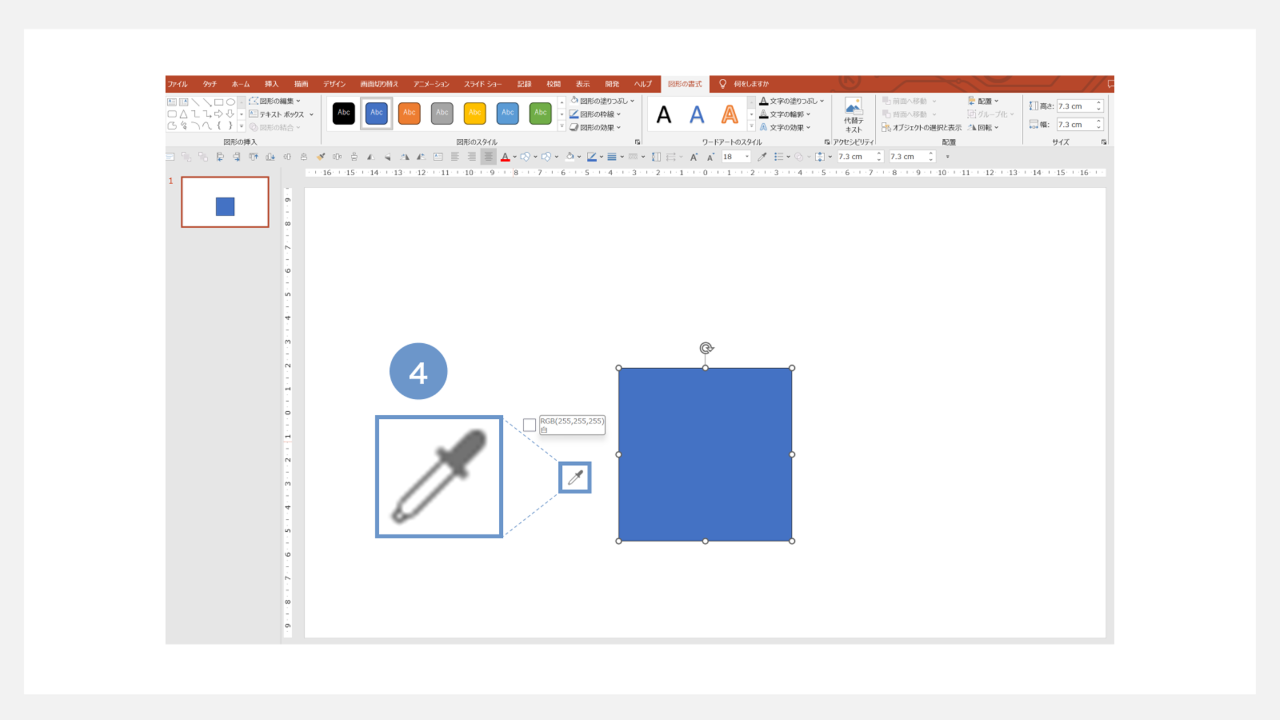Image resolution: width=1280 pixels, height=720 pixels.
Task: Open the 配置 align dropdown
Action: (984, 101)
